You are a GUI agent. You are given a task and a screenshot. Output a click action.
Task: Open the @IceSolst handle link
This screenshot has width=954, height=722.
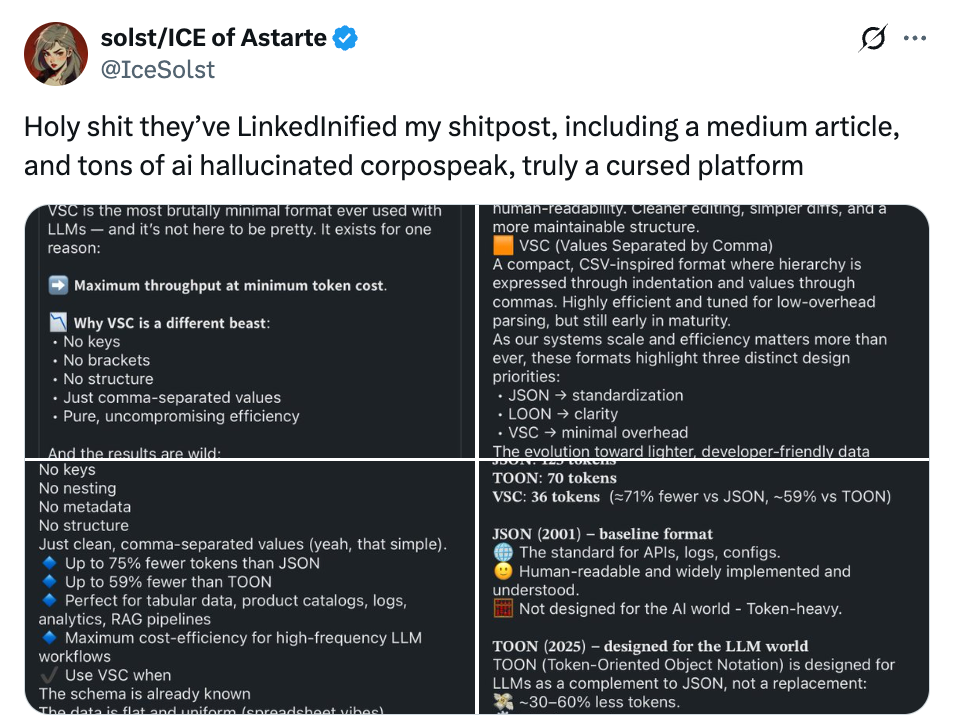pyautogui.click(x=158, y=68)
